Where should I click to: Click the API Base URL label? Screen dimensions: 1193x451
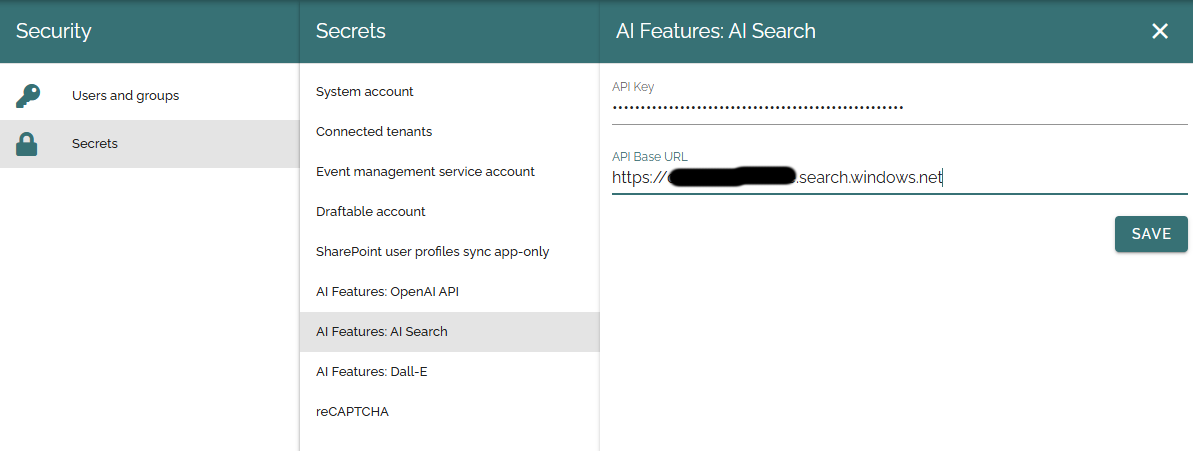650,157
